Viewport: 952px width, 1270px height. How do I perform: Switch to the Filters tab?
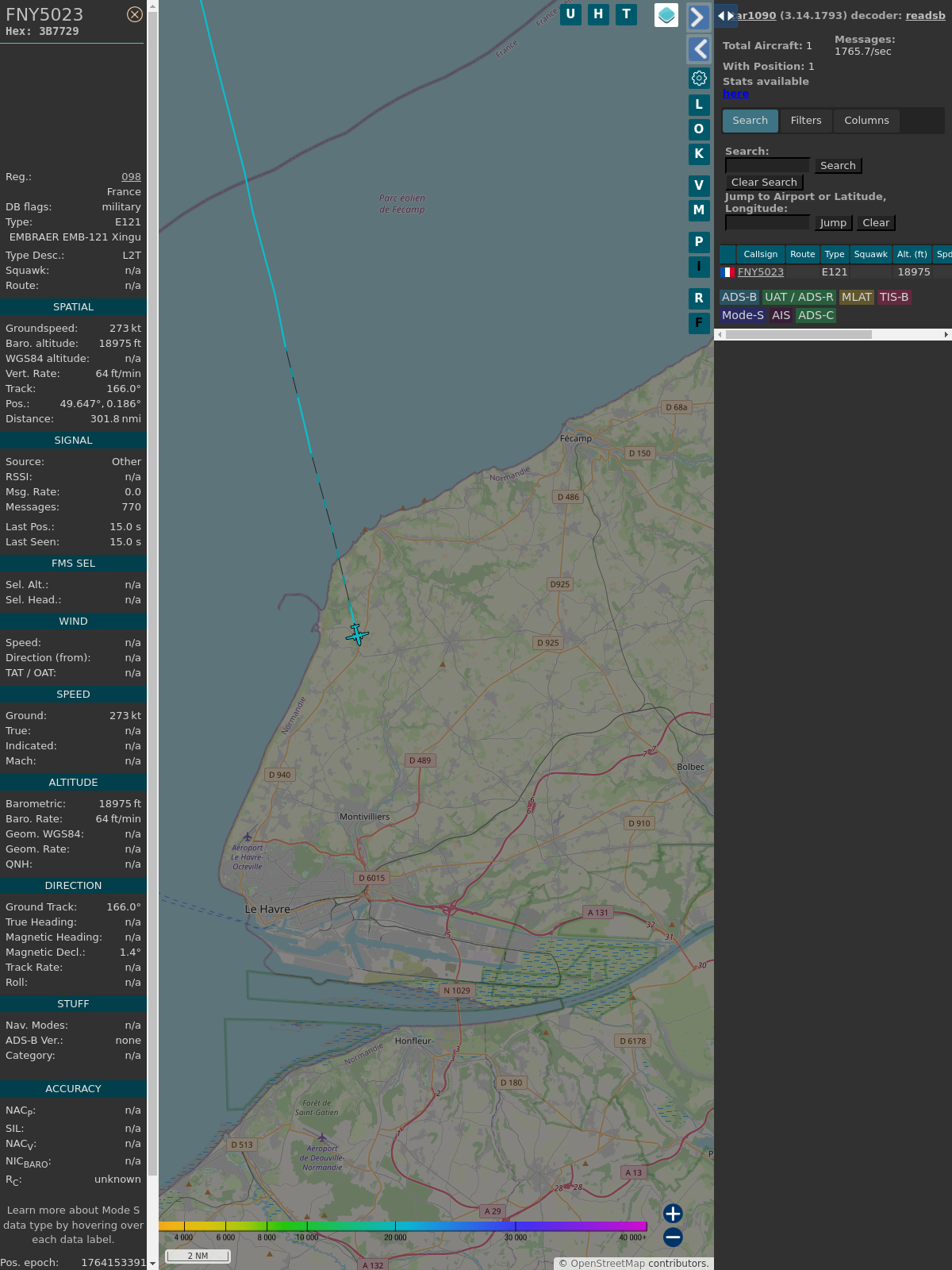pos(806,121)
